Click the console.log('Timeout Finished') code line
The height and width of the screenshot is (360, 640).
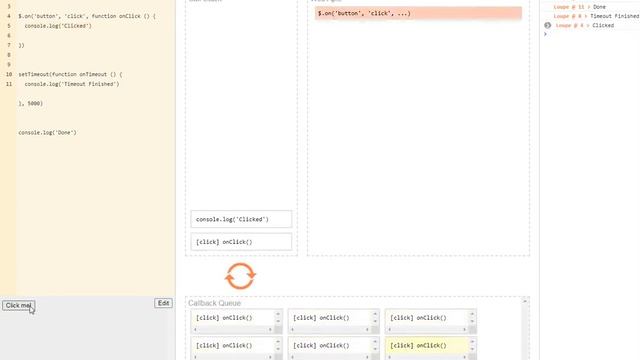point(72,84)
